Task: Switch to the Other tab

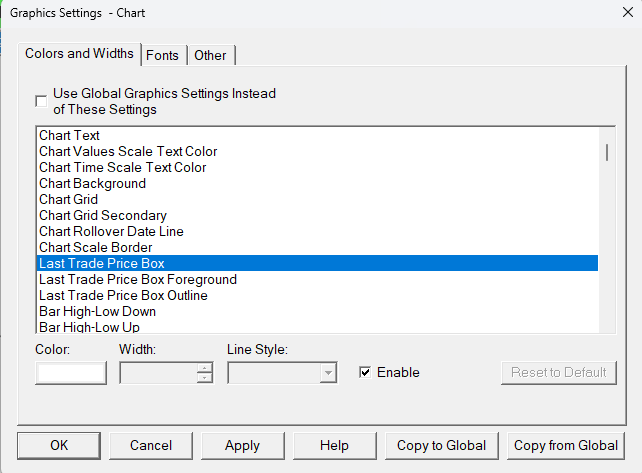Action: (x=210, y=55)
